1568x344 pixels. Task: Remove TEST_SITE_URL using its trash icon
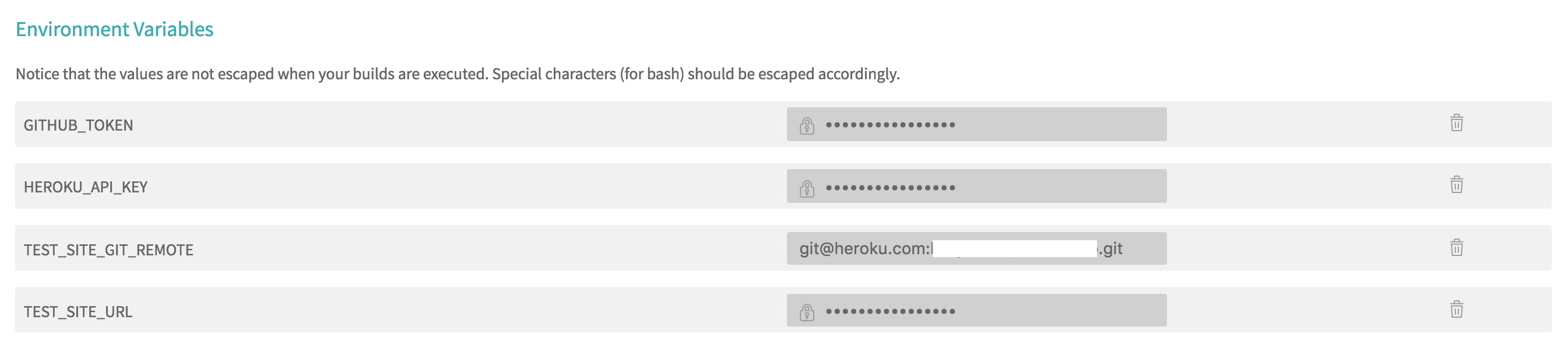(1457, 309)
